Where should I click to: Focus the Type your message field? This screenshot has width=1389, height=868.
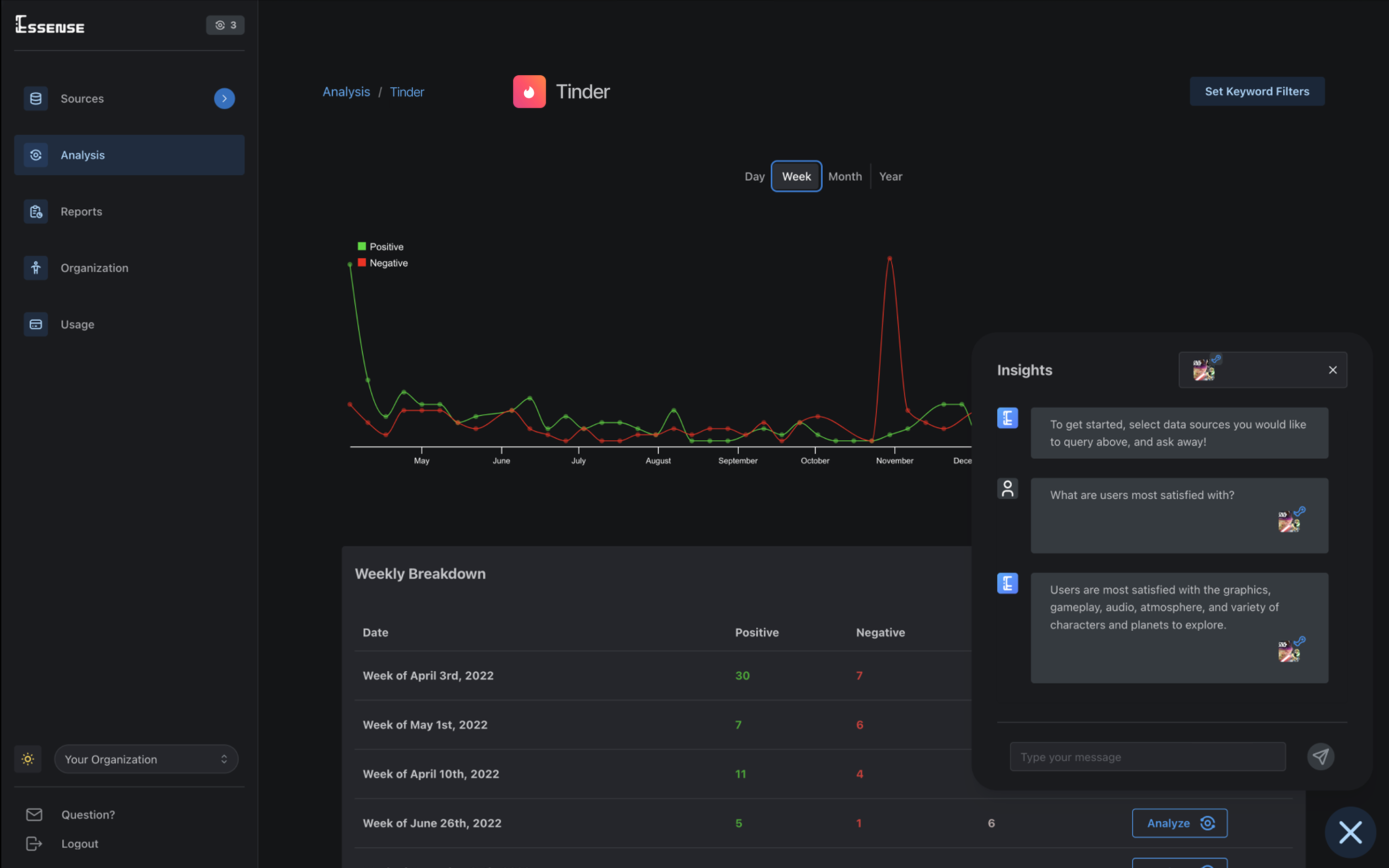pos(1147,757)
